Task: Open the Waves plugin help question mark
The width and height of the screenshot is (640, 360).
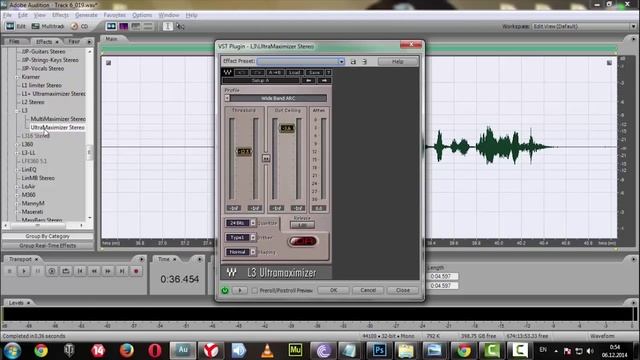Action: click(x=328, y=72)
